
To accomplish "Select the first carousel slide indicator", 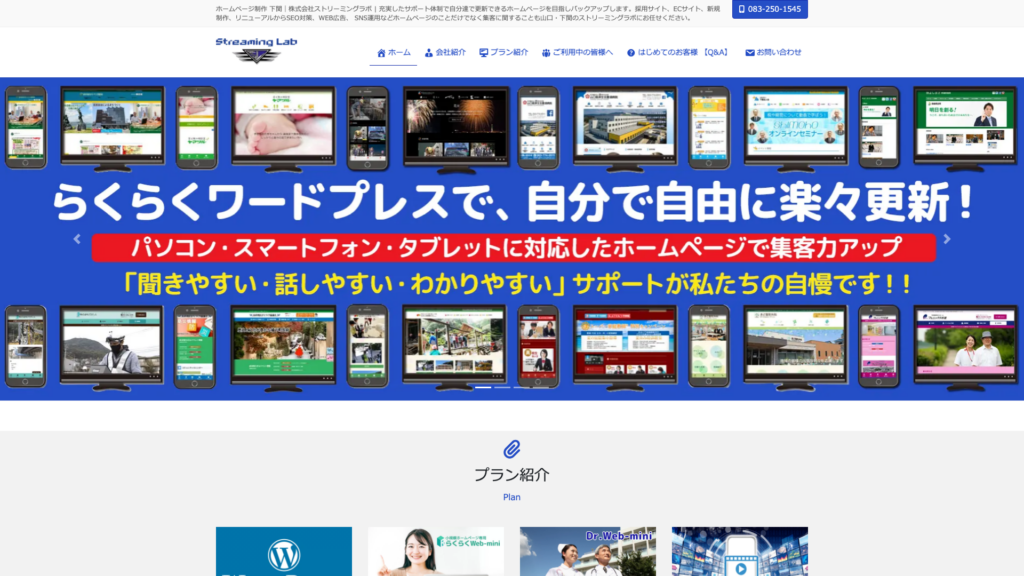I will click(x=483, y=387).
